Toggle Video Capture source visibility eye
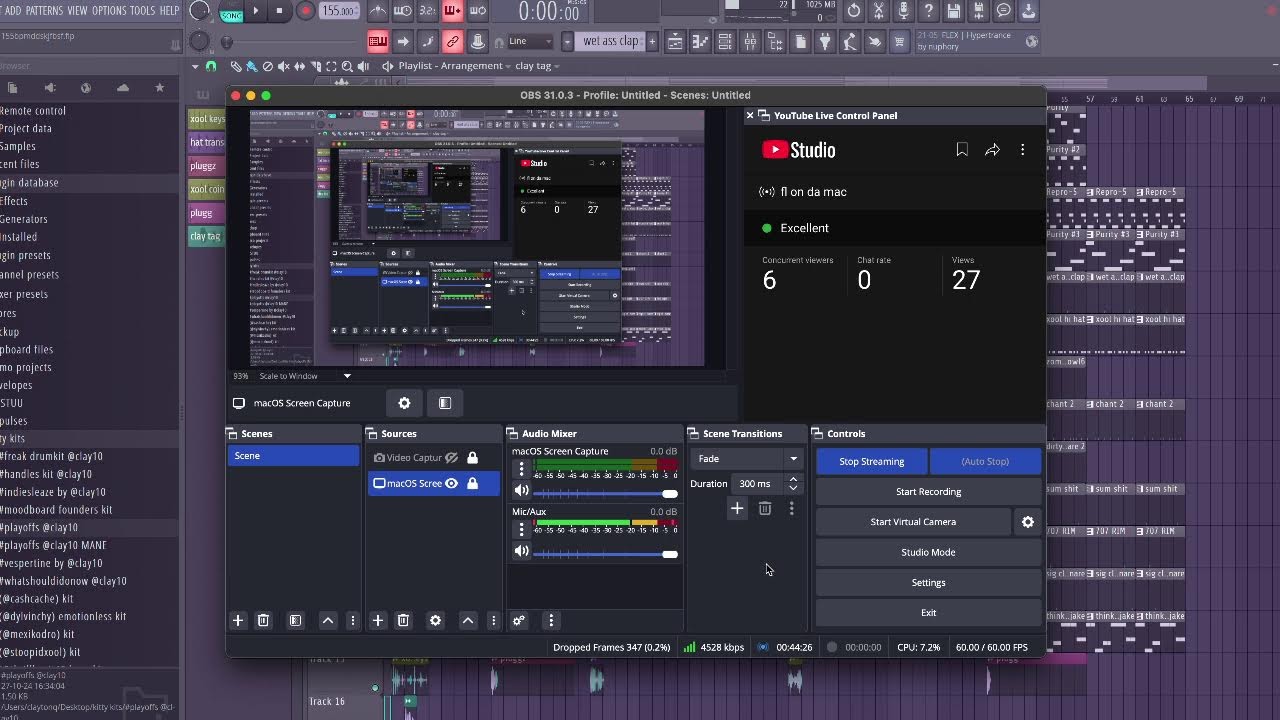This screenshot has height=720, width=1280. tap(451, 458)
